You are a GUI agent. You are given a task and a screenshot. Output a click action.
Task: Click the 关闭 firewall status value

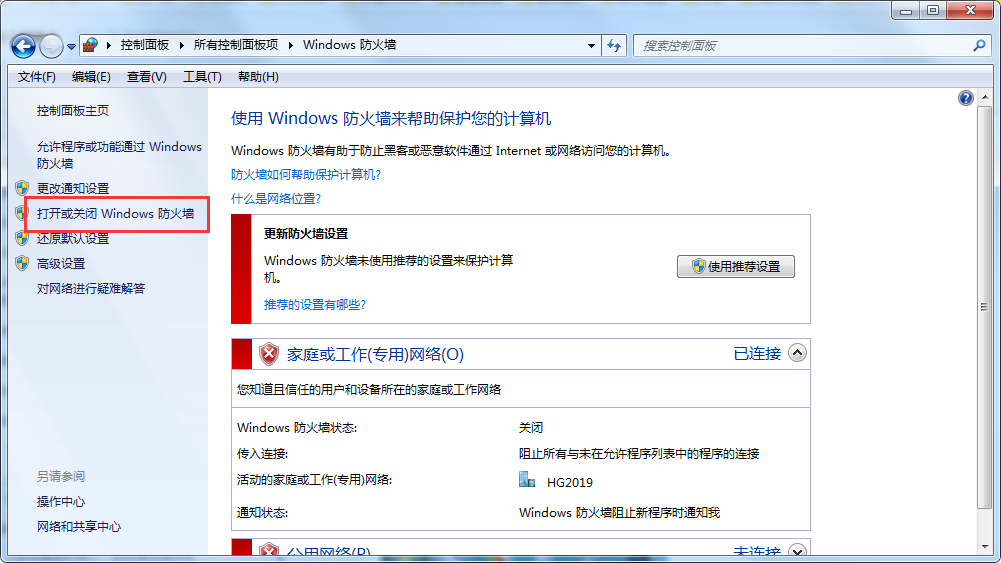(531, 428)
